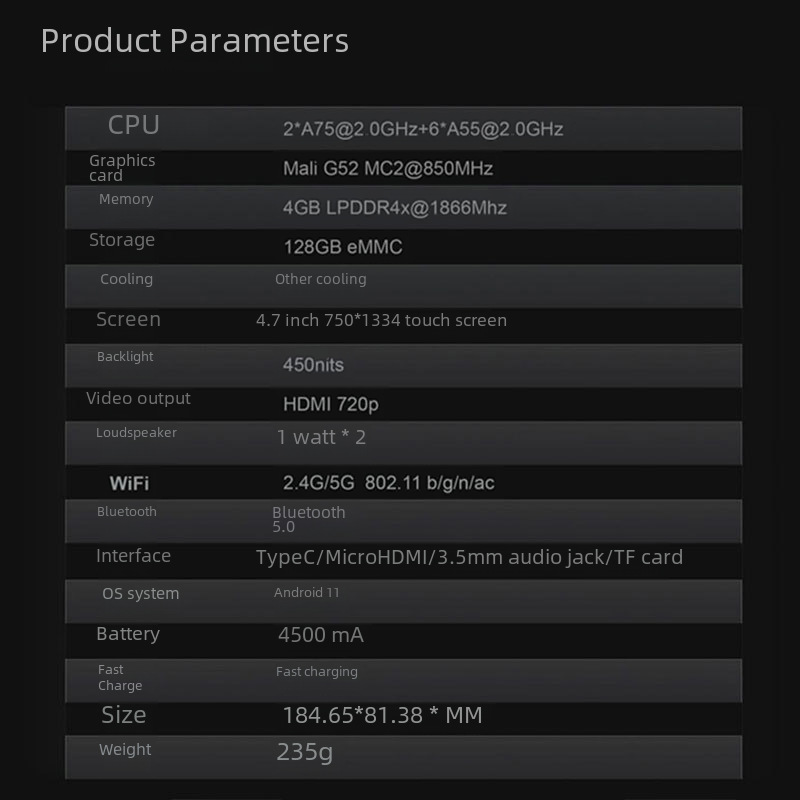Click the HDMI 720p video output value

[331, 405]
